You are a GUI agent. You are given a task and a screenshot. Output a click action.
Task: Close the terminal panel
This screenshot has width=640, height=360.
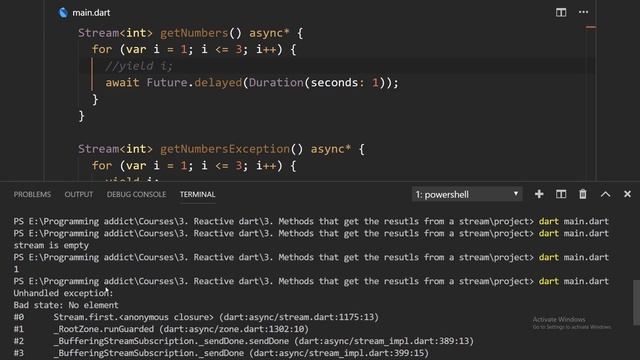[627, 194]
